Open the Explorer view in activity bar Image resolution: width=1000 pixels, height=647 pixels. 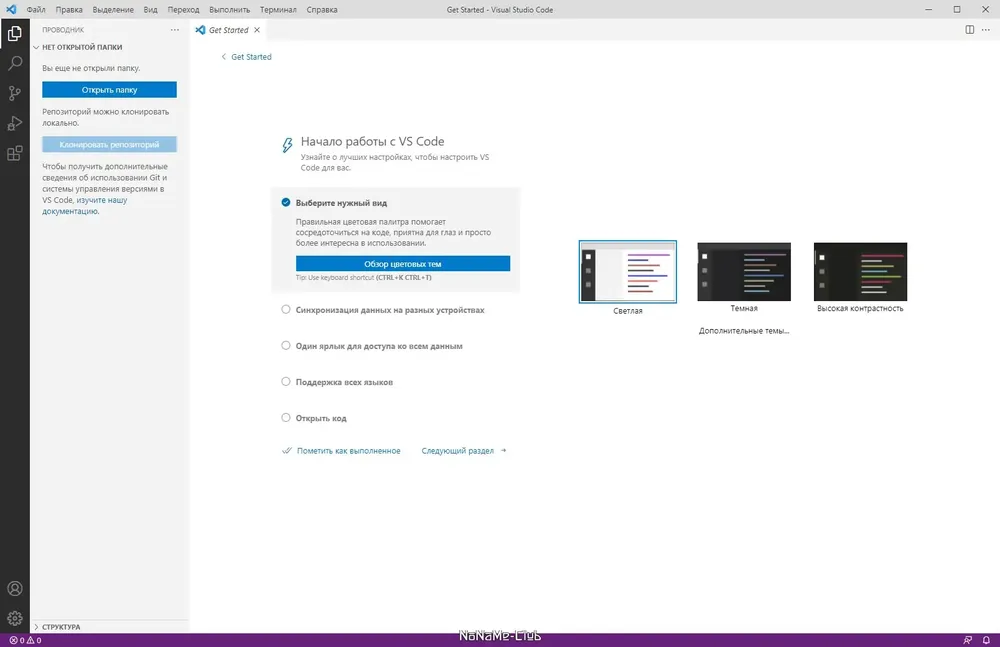click(x=15, y=33)
